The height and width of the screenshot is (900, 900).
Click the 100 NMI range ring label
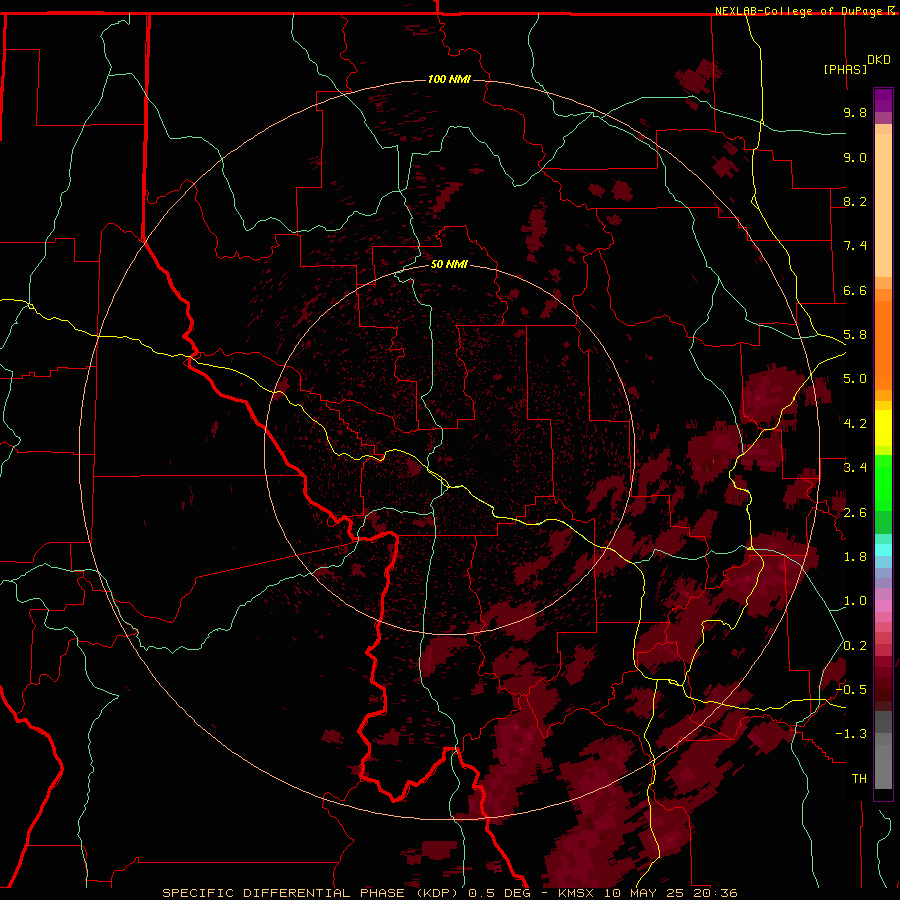tap(449, 79)
